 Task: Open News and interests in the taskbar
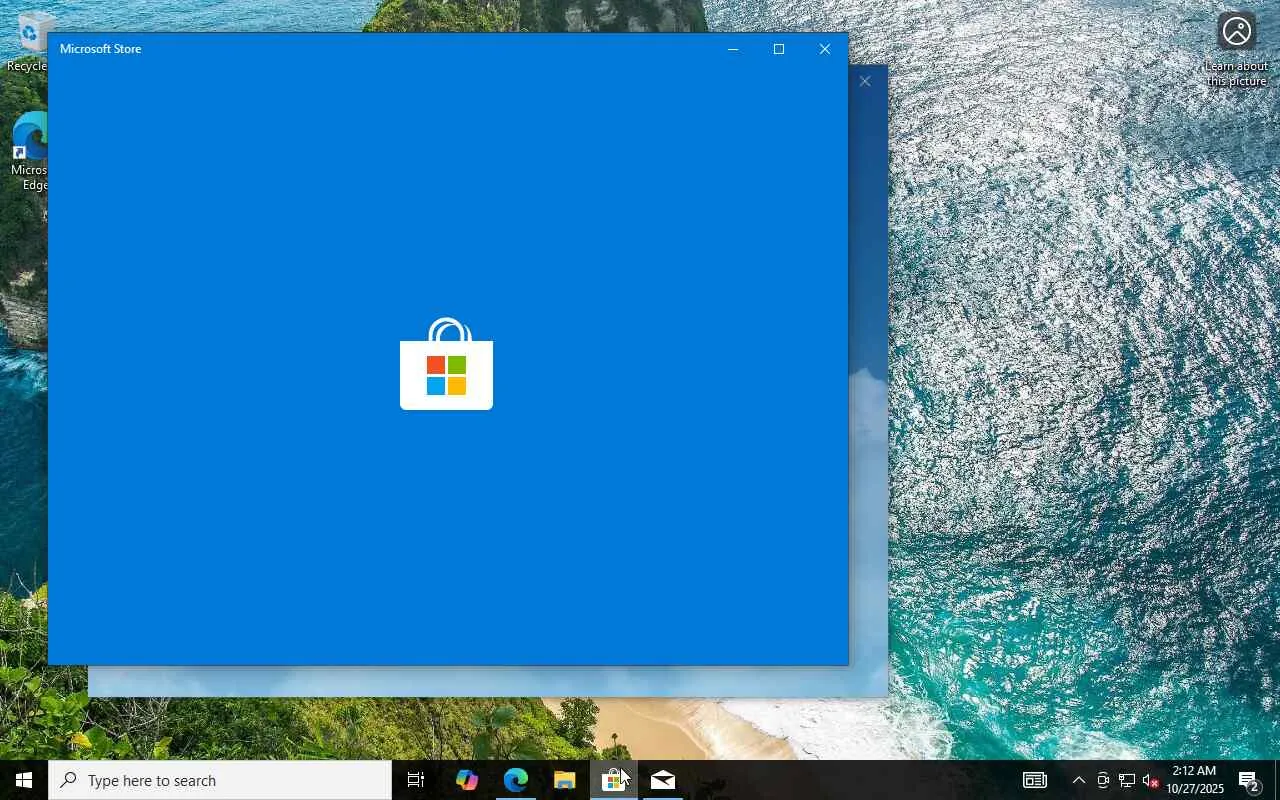1035,780
